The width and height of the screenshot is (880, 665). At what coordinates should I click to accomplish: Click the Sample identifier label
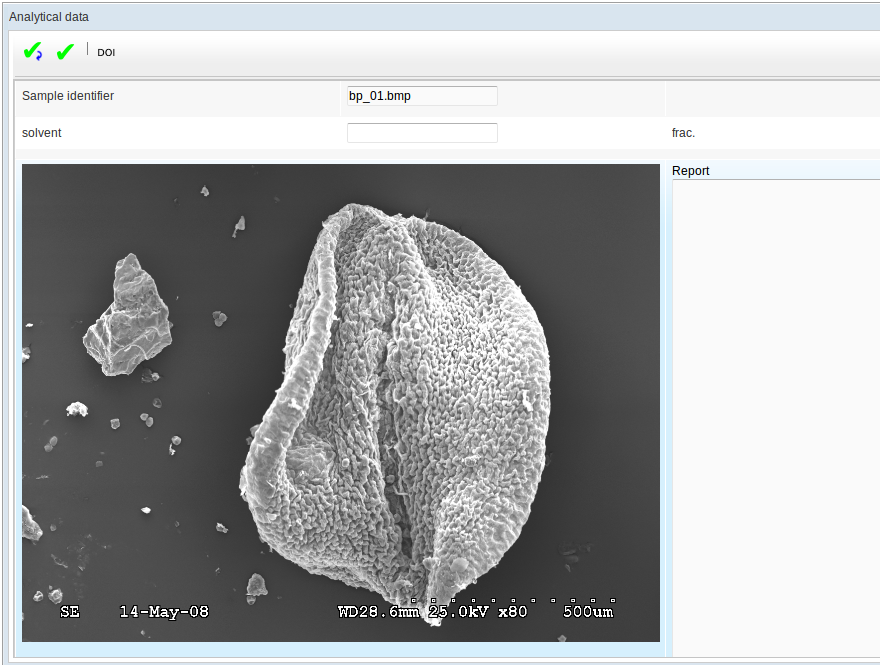(x=68, y=96)
